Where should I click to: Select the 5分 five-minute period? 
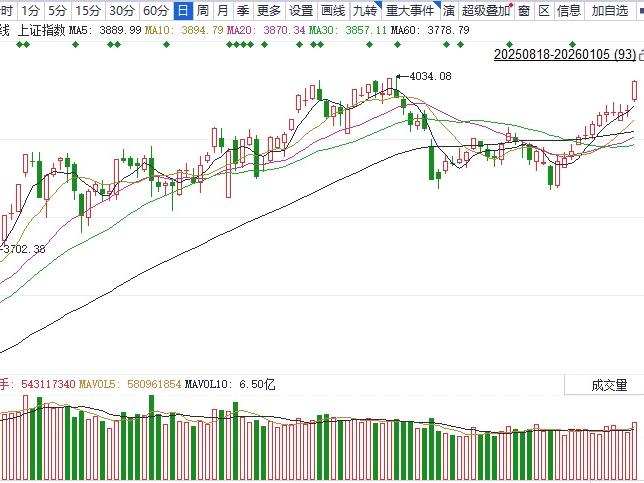click(x=58, y=11)
